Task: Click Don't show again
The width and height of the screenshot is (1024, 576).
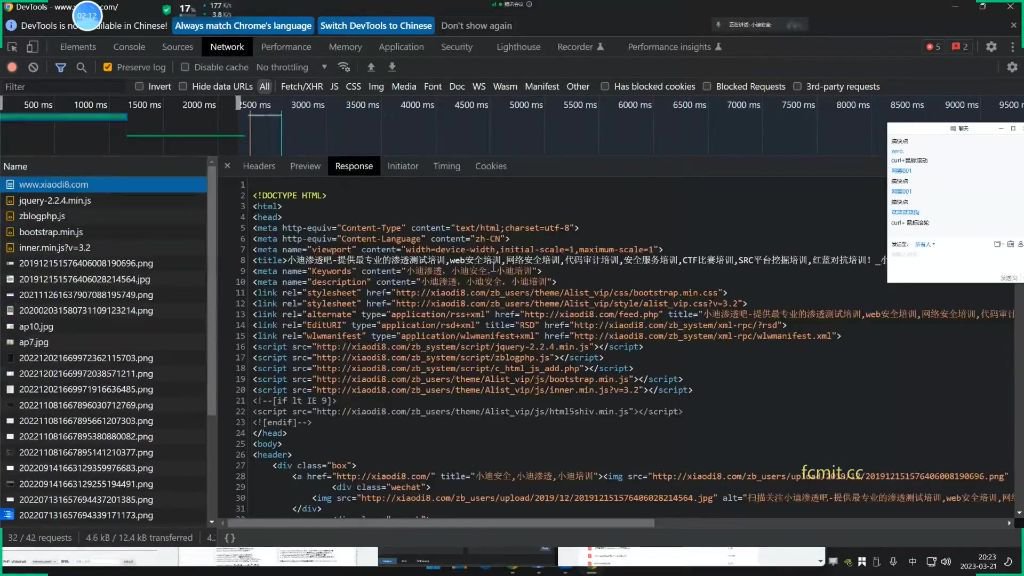Action: (477, 25)
